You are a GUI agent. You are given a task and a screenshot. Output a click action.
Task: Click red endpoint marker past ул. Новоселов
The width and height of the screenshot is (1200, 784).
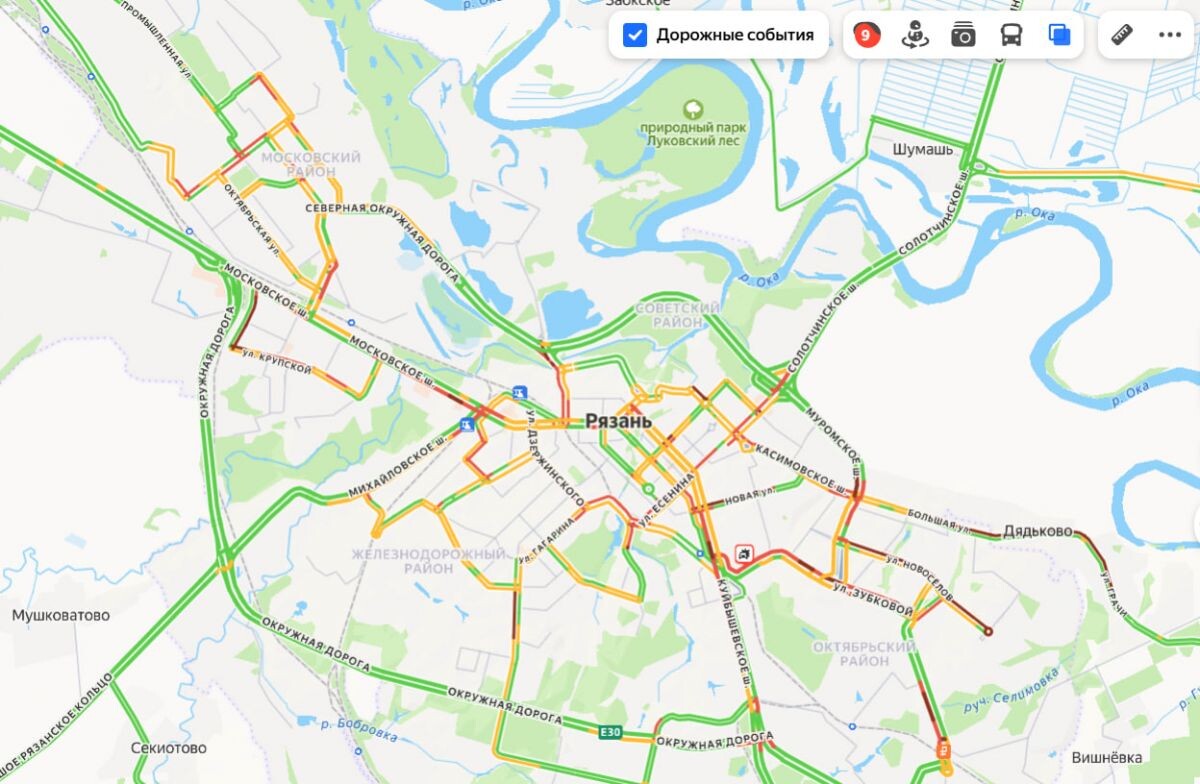tap(988, 631)
